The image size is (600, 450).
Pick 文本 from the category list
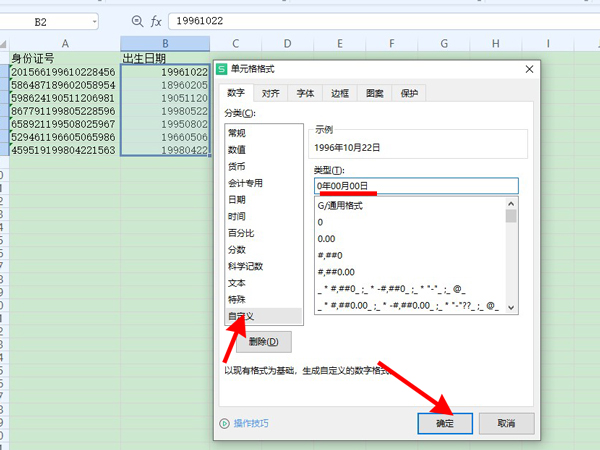(x=237, y=283)
